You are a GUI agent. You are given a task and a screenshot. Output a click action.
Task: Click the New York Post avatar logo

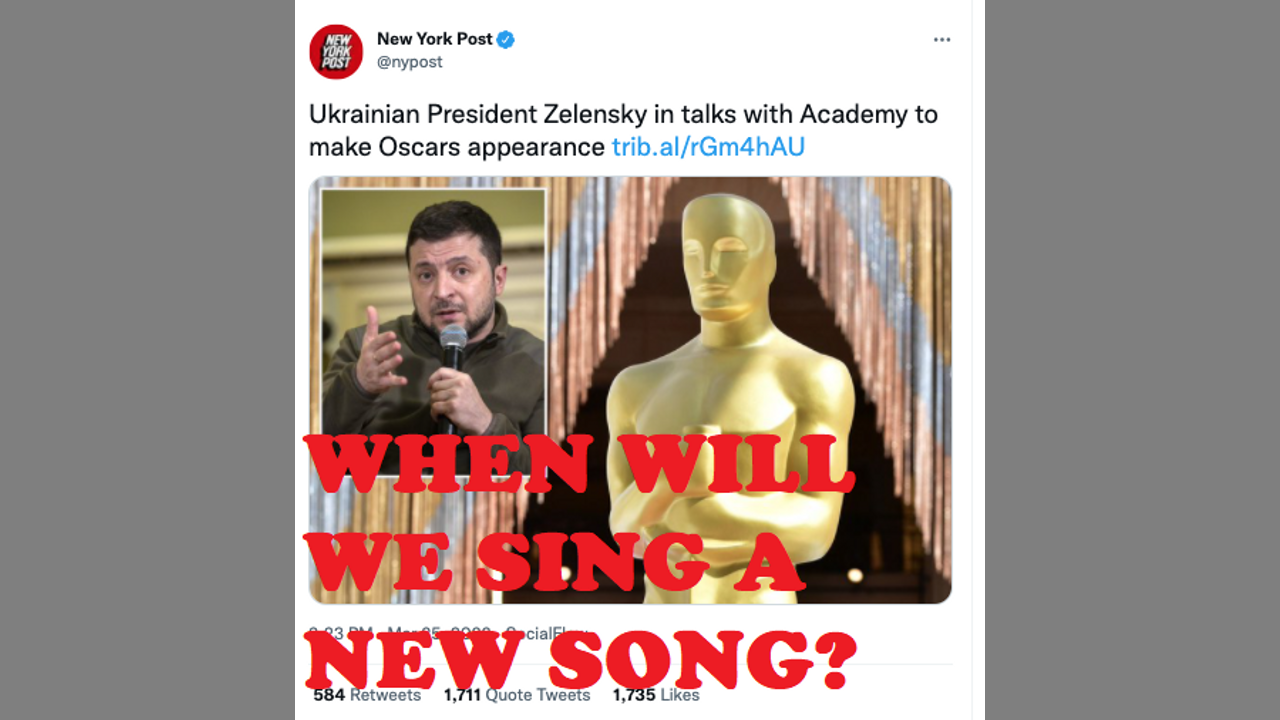(336, 52)
